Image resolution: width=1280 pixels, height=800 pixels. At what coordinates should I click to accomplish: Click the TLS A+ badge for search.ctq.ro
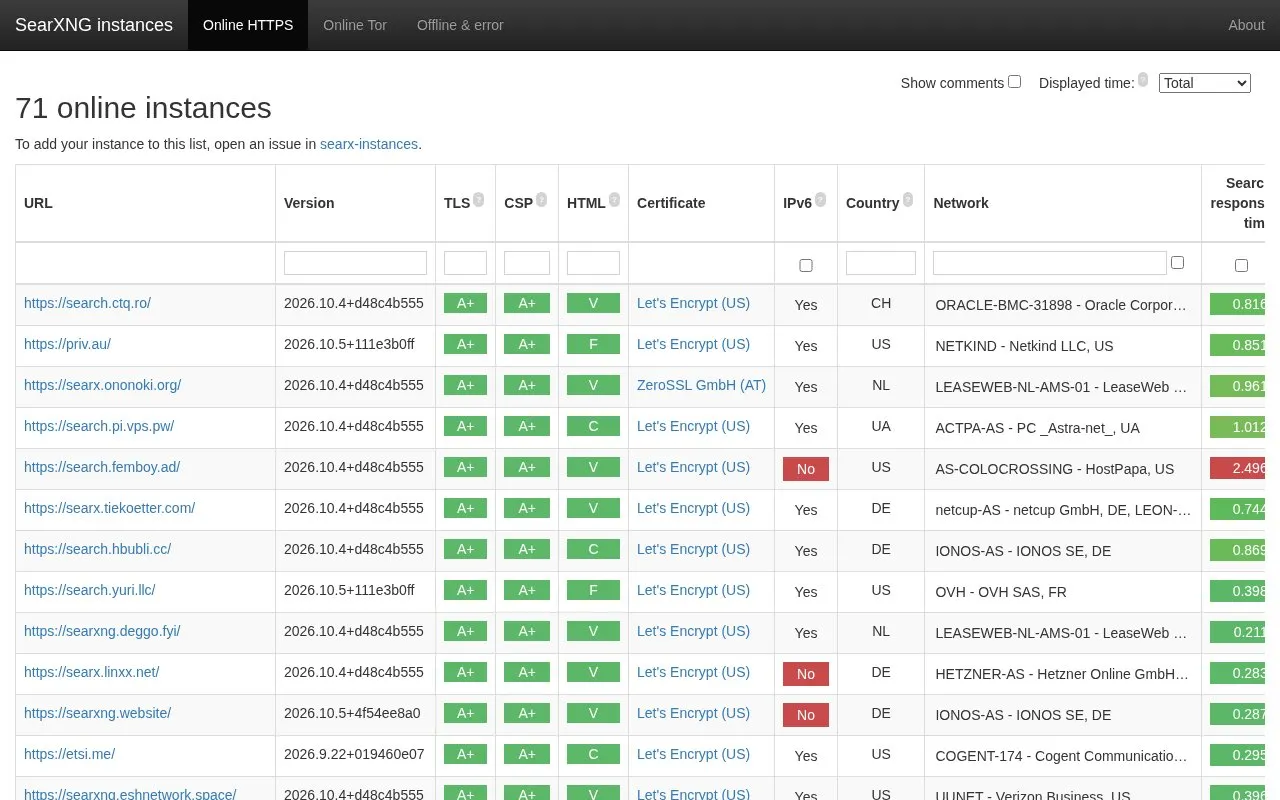[465, 303]
